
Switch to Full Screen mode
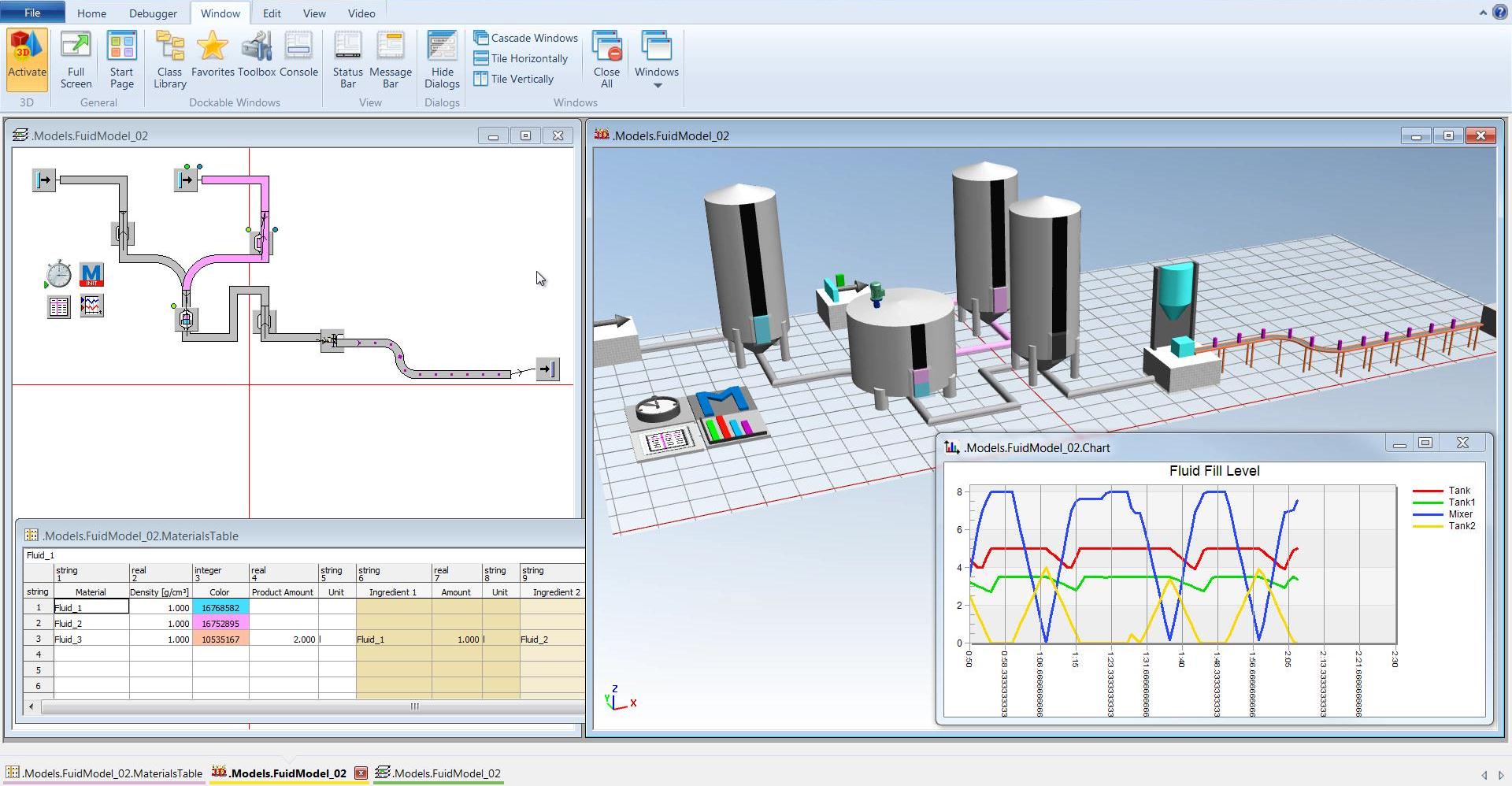[76, 60]
